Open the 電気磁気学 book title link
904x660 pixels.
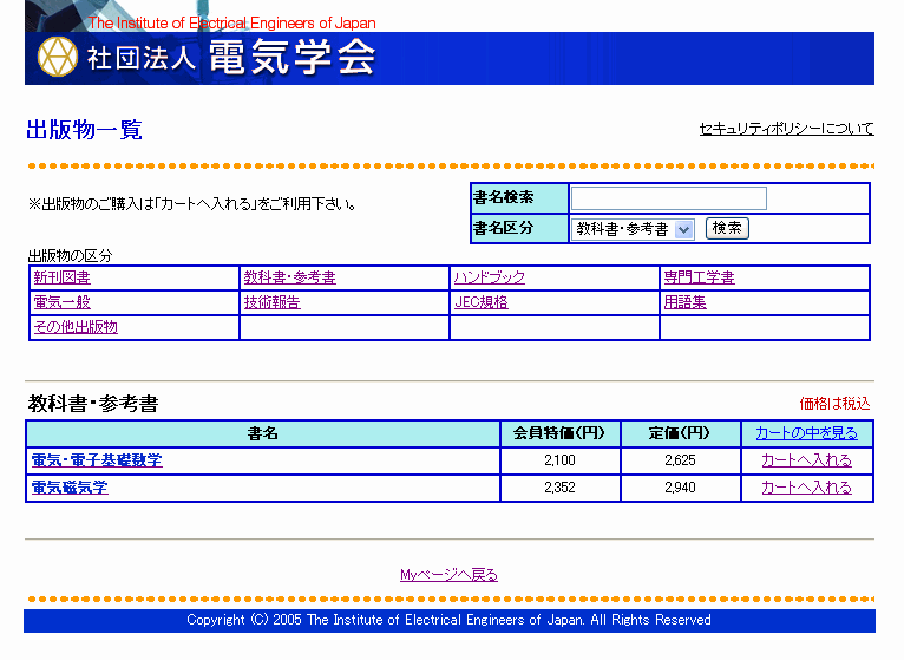pos(70,488)
